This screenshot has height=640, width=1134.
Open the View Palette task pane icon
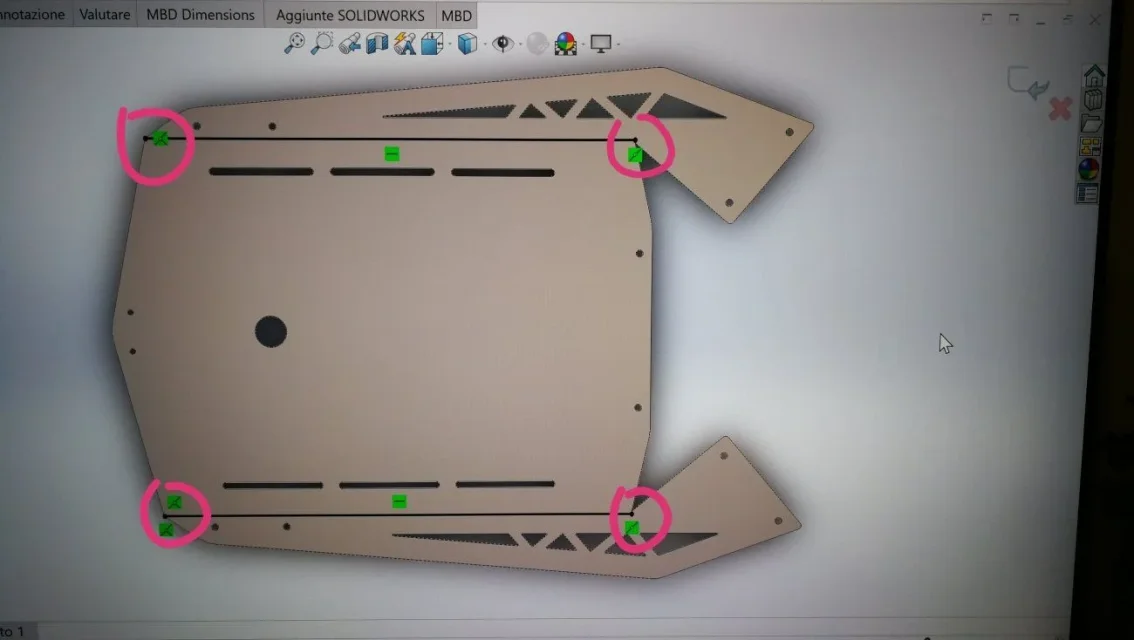pos(1089,146)
